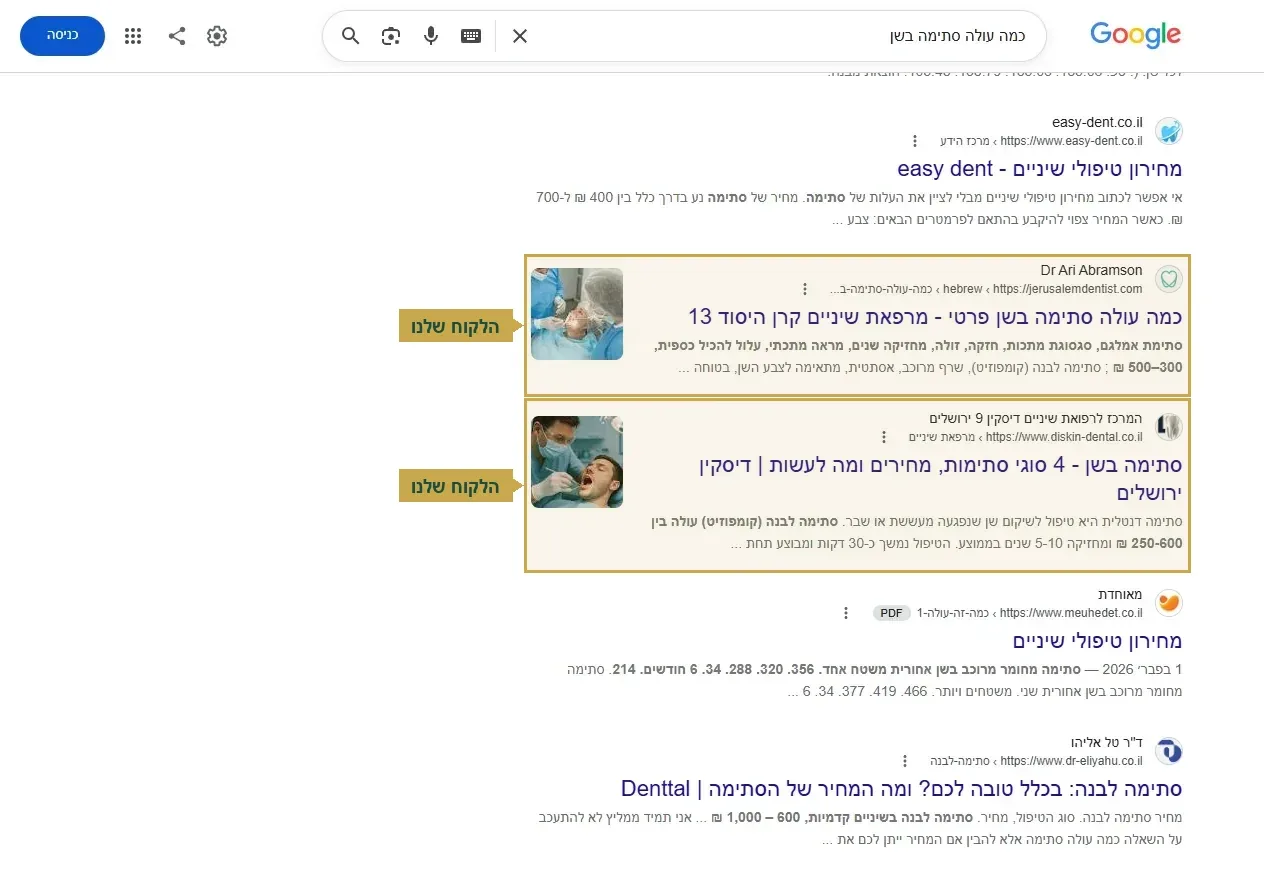Image resolution: width=1264 pixels, height=880 pixels.
Task: Click the diskin-dental favicon icon
Action: 1168,427
